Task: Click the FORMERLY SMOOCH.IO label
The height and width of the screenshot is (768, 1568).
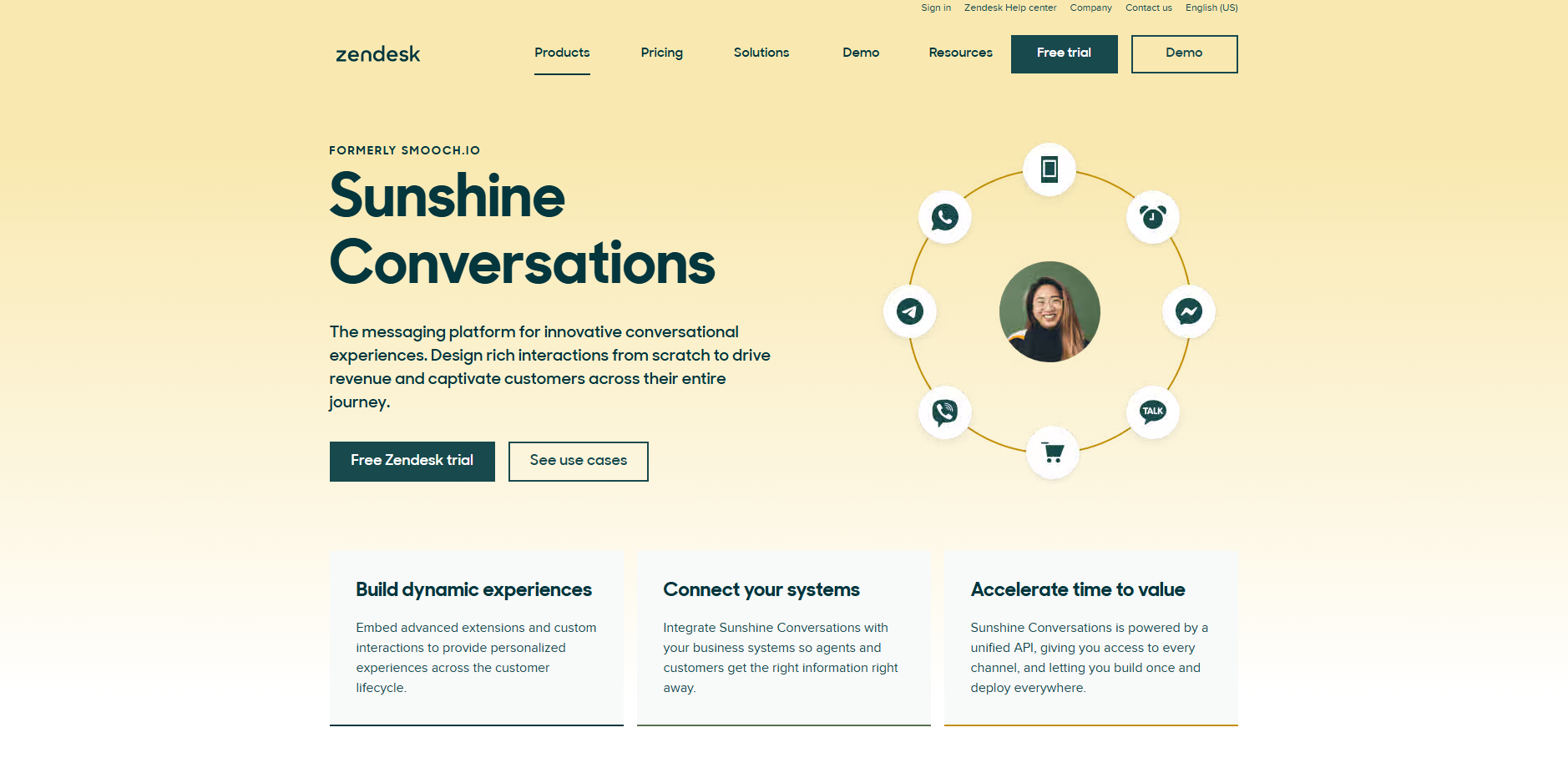Action: (405, 150)
